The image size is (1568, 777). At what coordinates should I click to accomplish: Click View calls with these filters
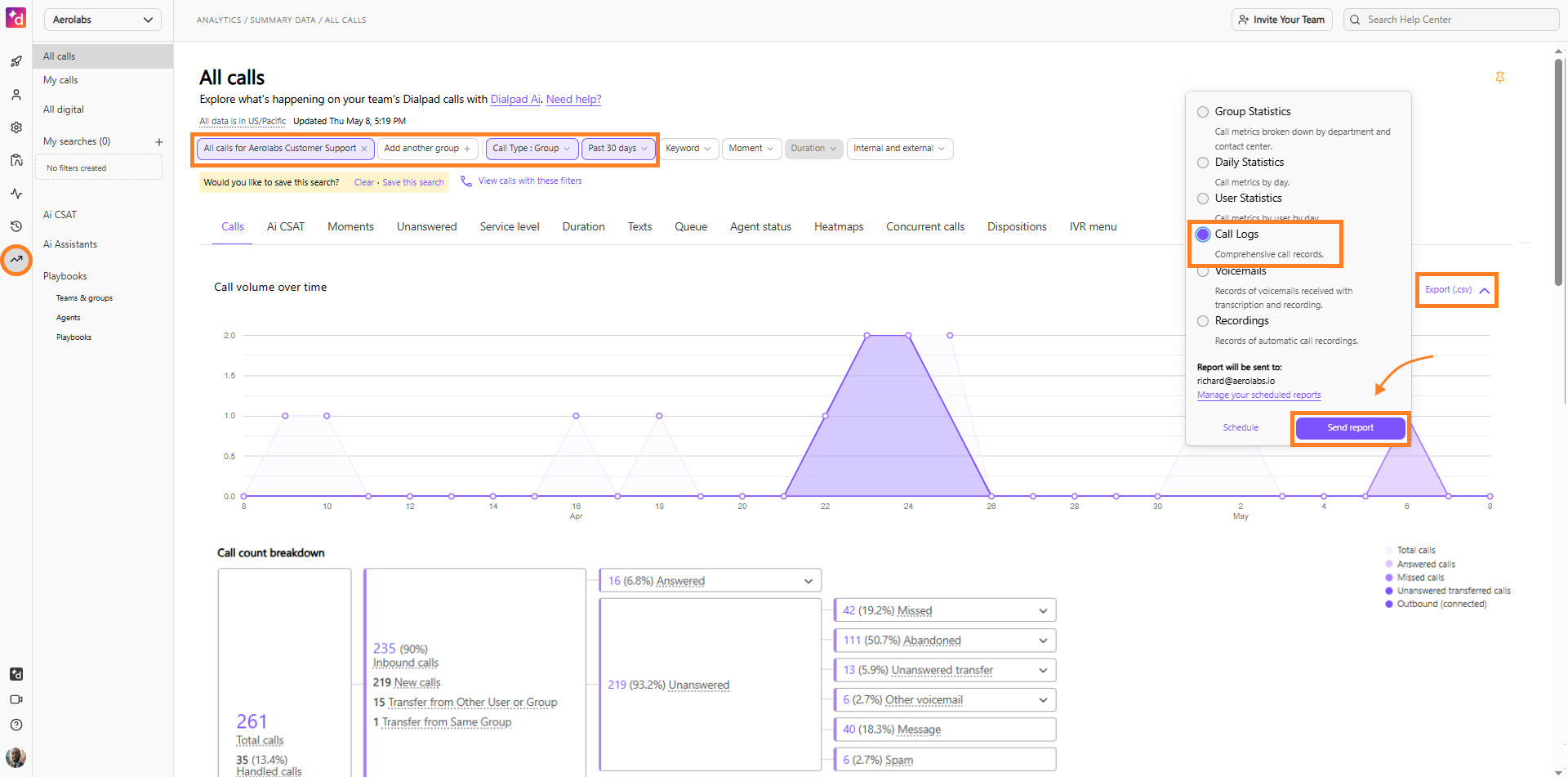[530, 181]
